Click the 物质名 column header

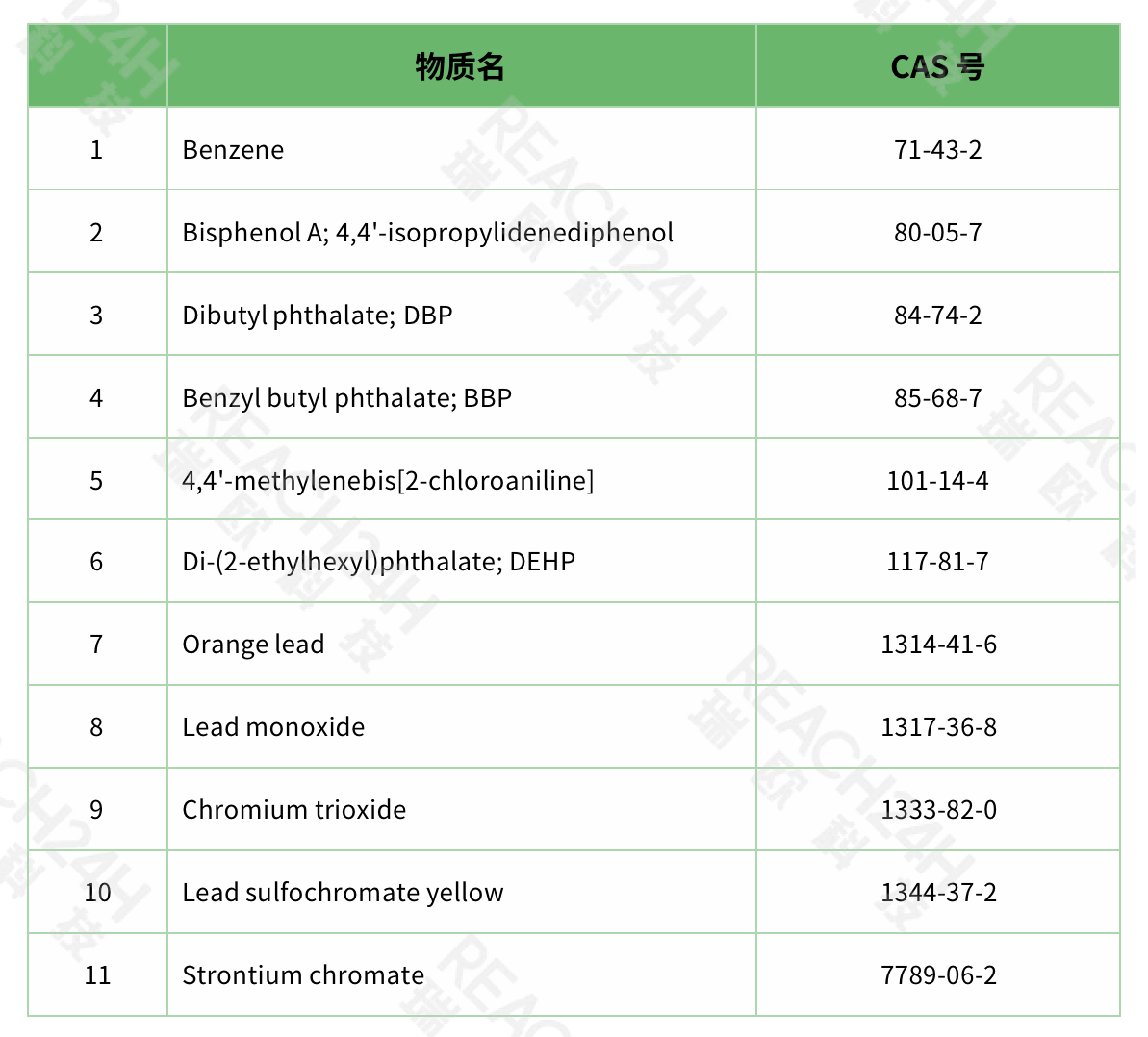(460, 66)
